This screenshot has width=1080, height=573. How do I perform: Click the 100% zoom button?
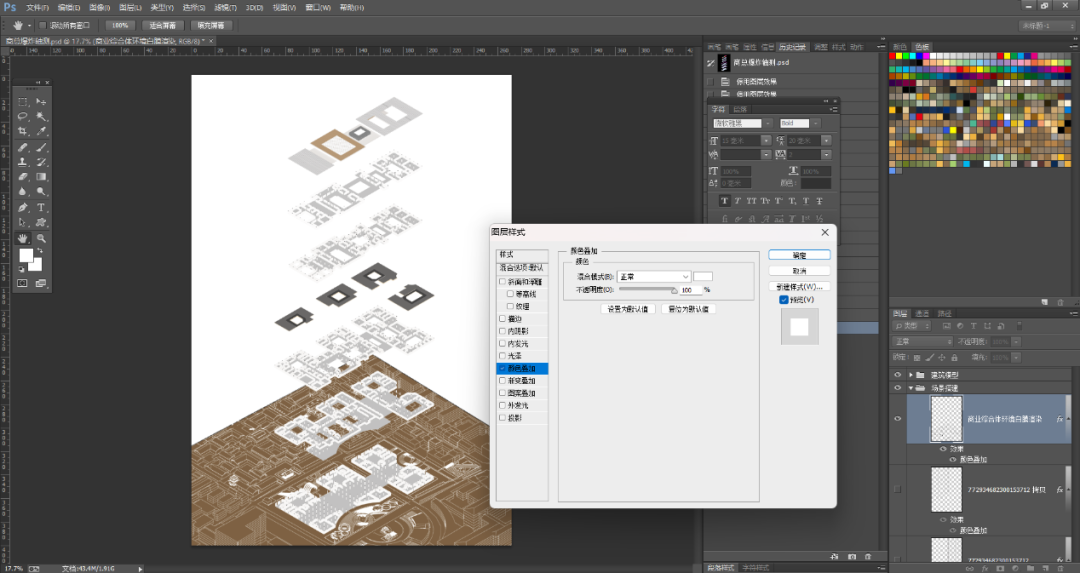pyautogui.click(x=120, y=25)
